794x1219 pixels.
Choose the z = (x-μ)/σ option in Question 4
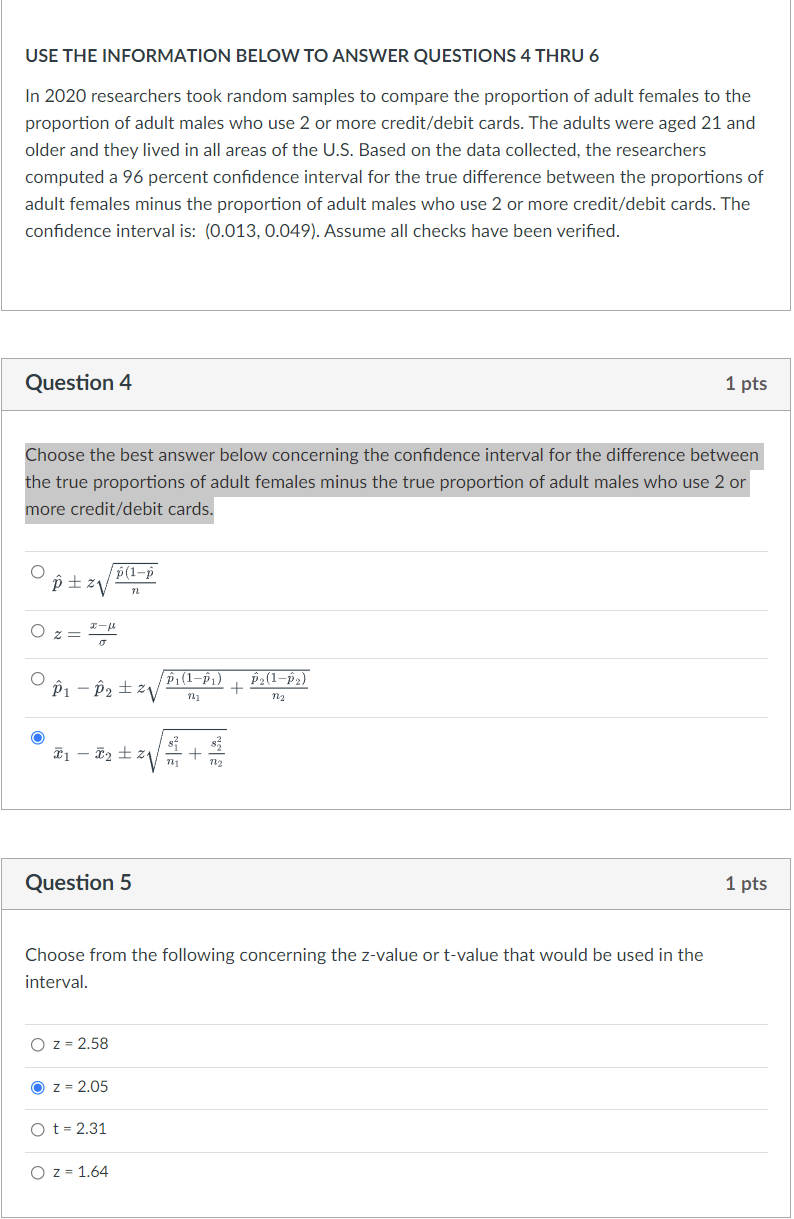tap(37, 630)
